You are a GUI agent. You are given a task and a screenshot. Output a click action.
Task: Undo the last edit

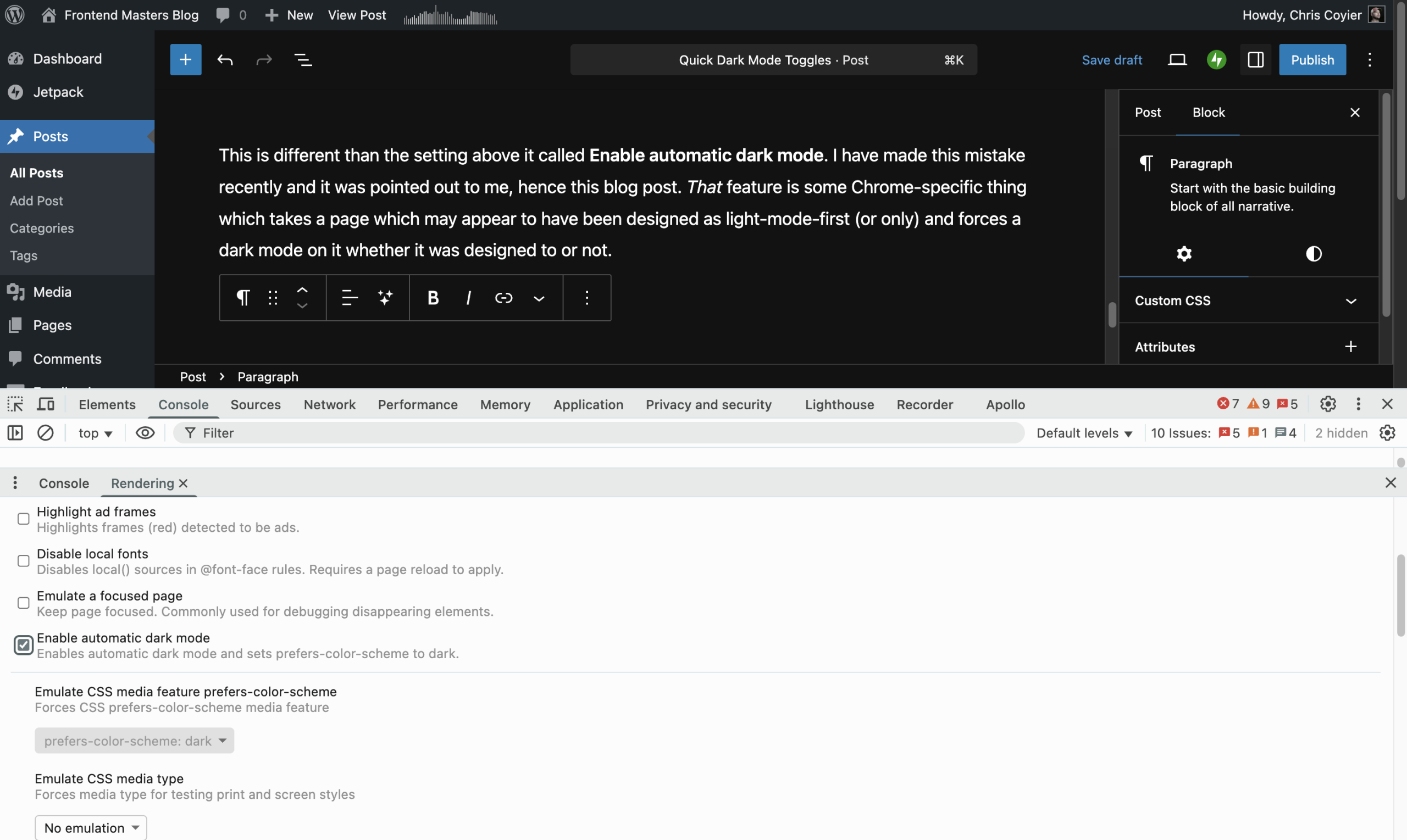tap(225, 59)
